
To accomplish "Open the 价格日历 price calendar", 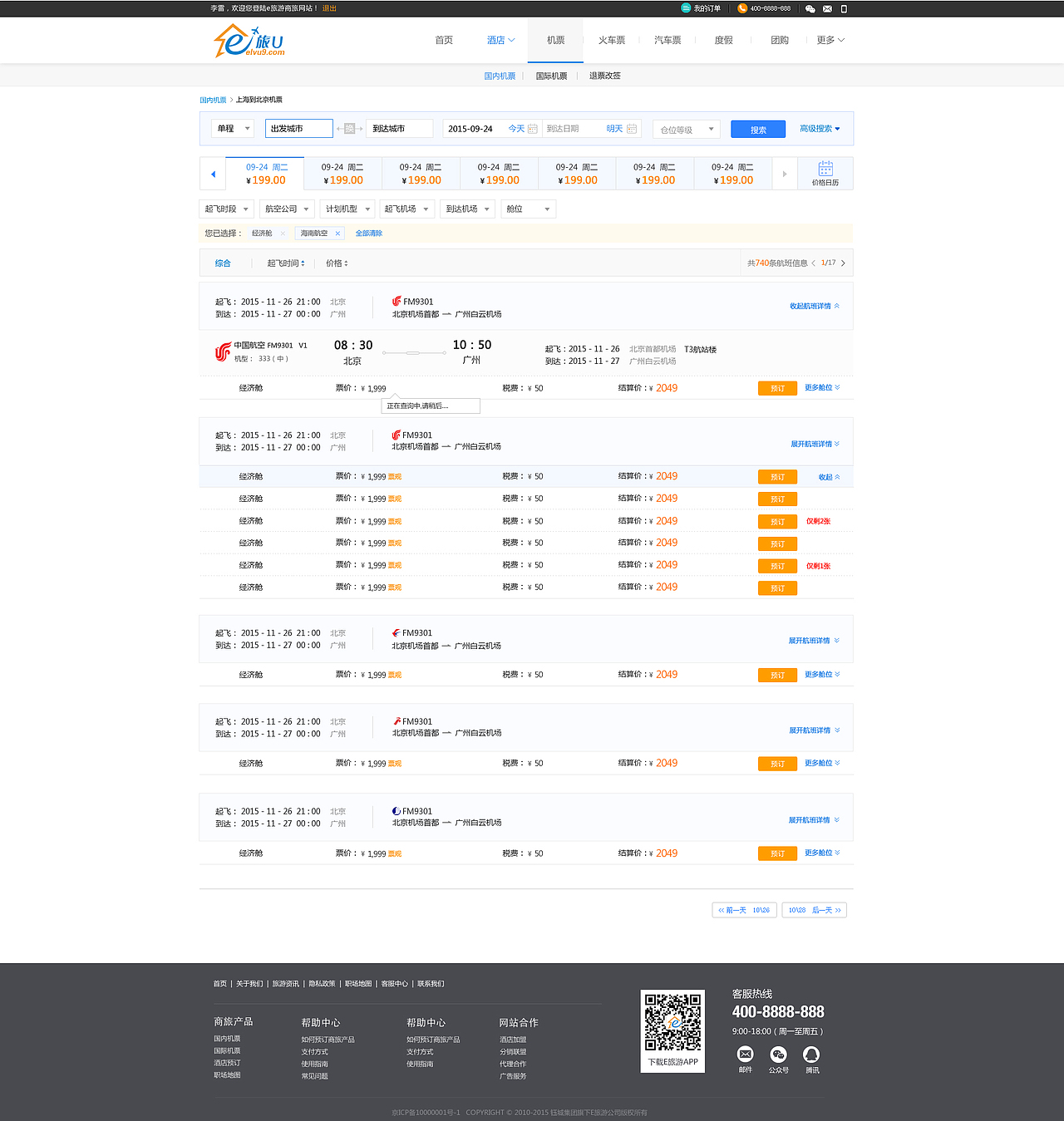I will coord(825,174).
